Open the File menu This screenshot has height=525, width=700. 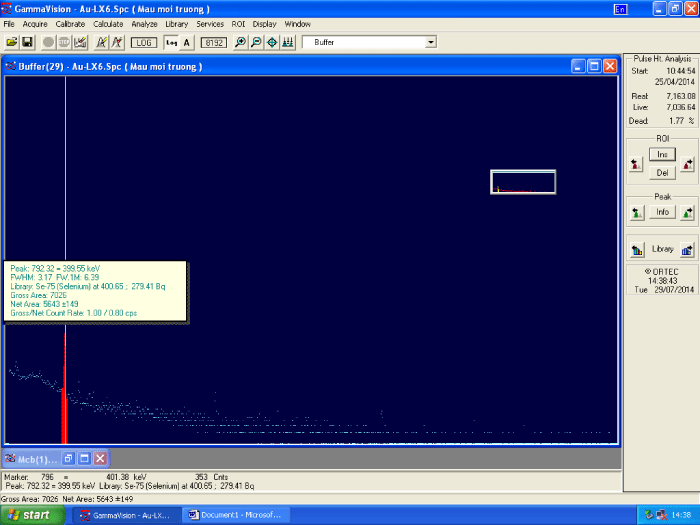(x=9, y=24)
